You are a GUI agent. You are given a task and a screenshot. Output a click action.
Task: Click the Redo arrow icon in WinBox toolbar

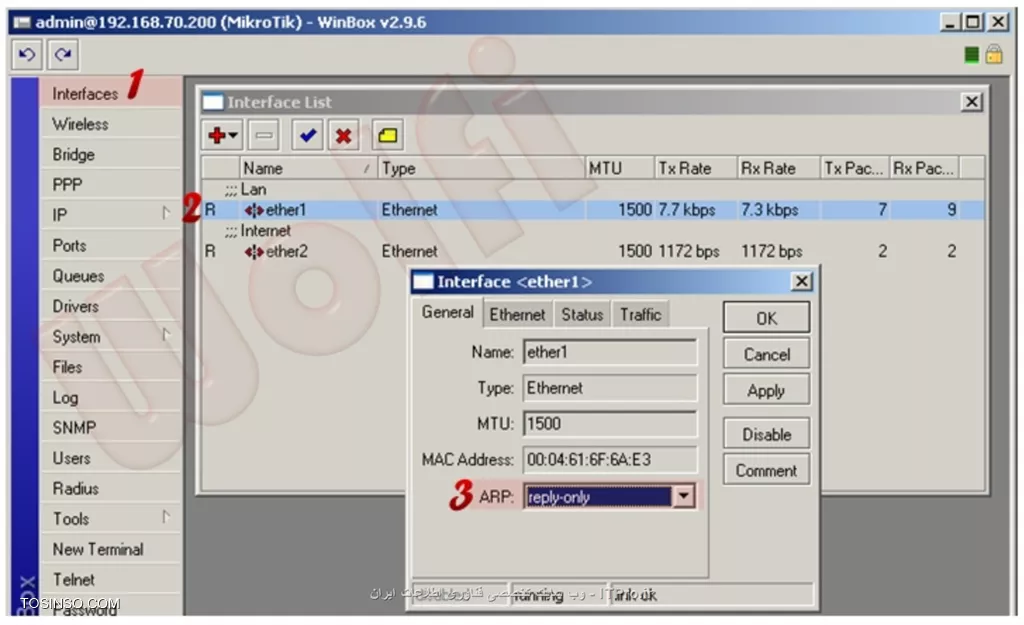(x=63, y=54)
